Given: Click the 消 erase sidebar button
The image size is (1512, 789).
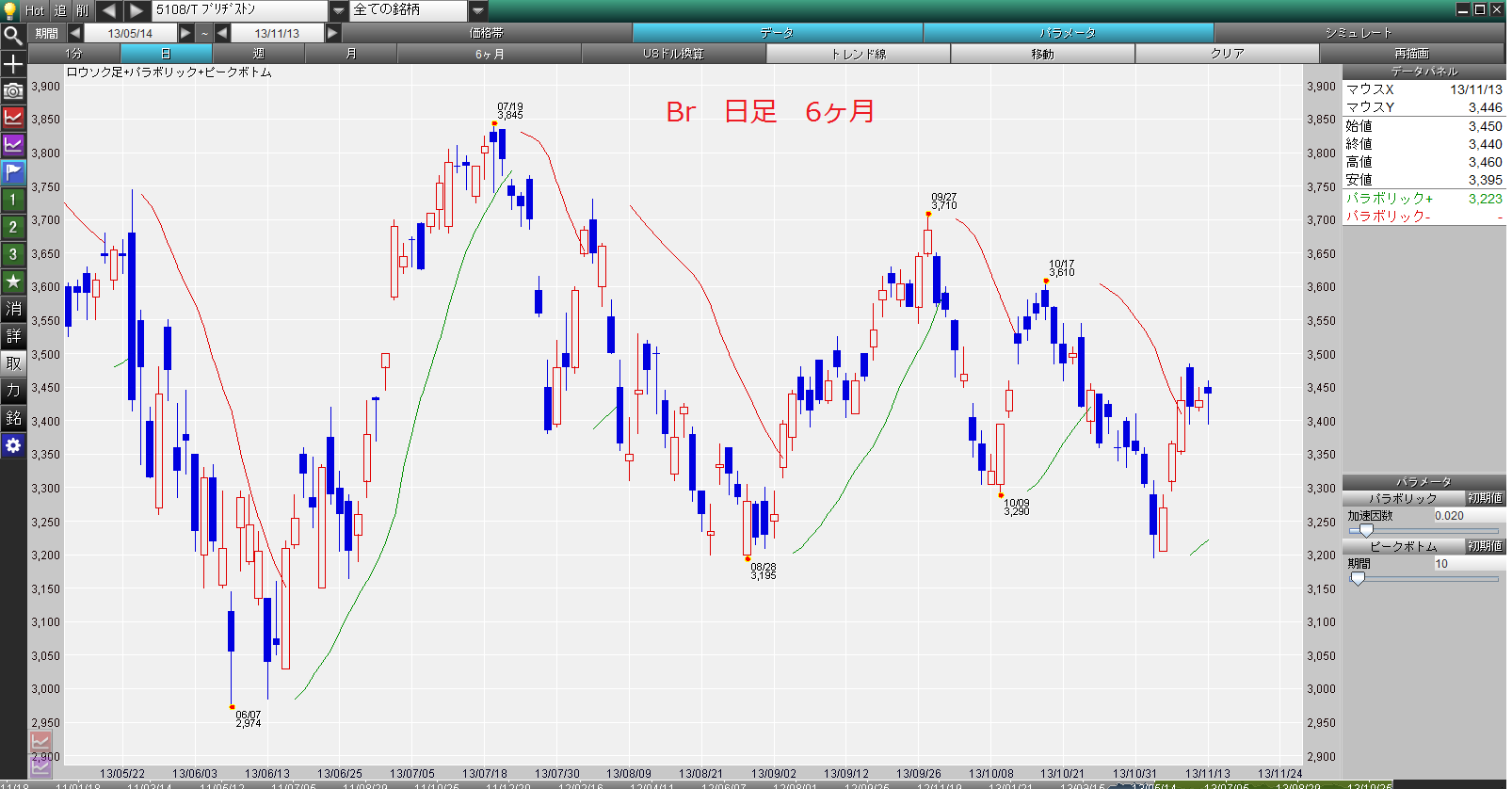Looking at the screenshot, I should tap(13, 309).
